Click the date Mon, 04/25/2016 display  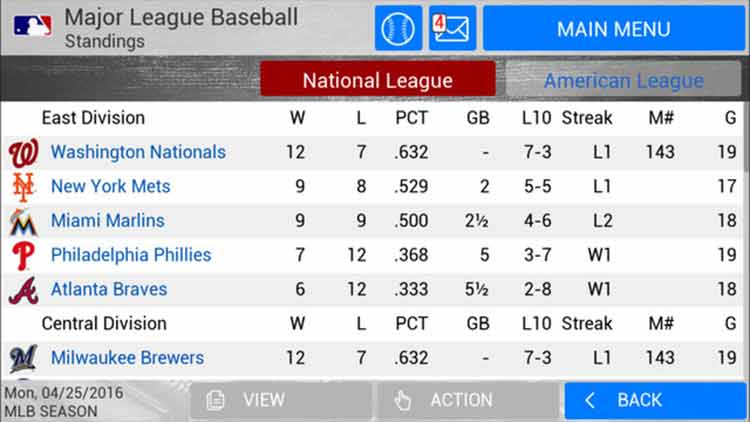pos(63,393)
